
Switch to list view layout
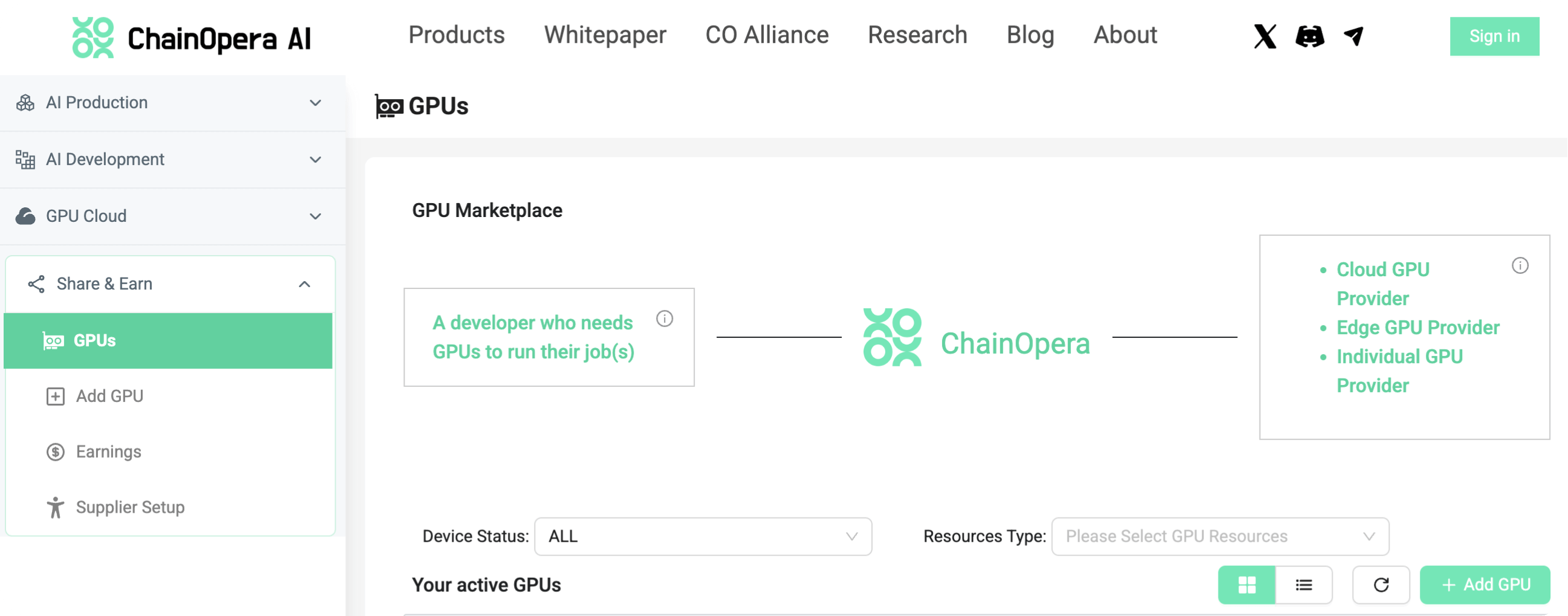1304,585
